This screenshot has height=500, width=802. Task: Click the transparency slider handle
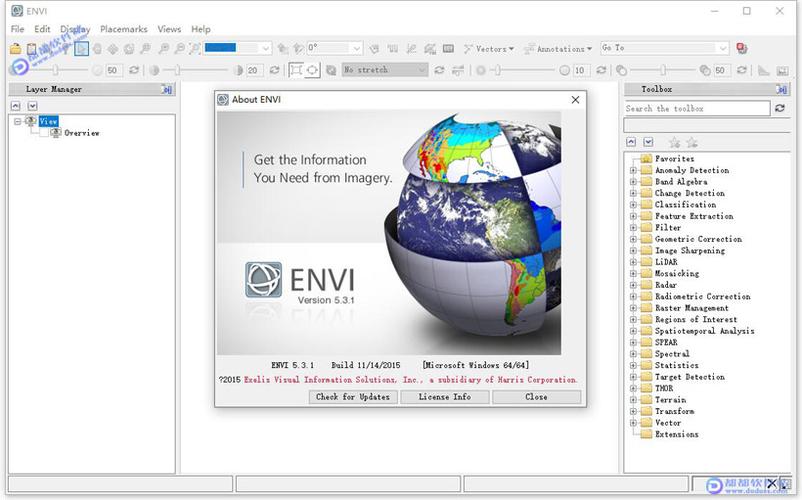tap(663, 70)
